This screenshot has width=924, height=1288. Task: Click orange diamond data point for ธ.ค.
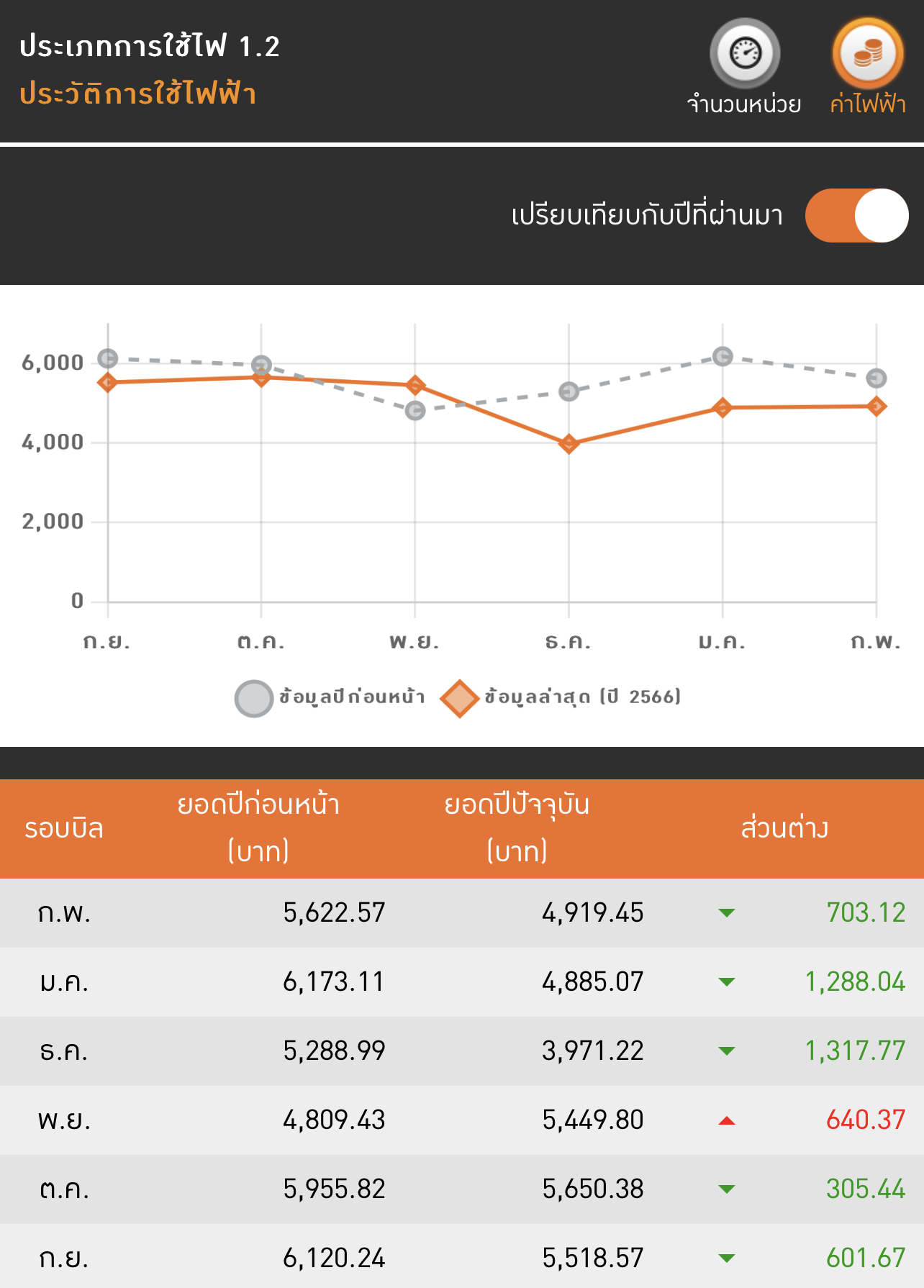(x=569, y=443)
